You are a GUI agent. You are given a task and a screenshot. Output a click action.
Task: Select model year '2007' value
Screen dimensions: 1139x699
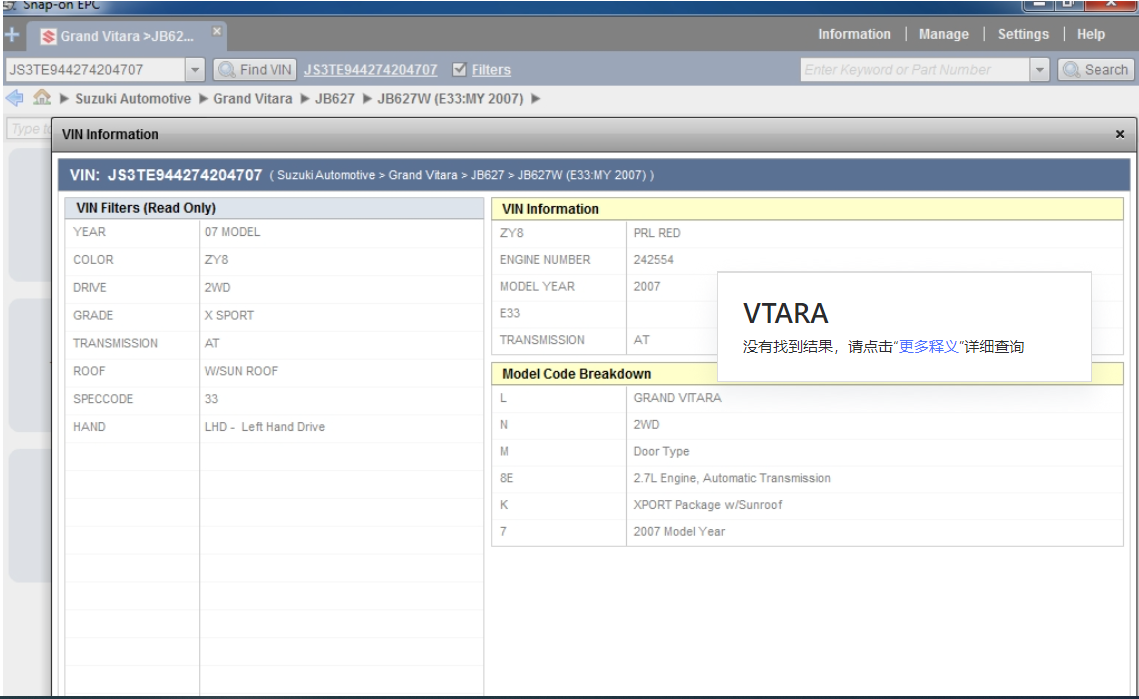pyautogui.click(x=646, y=286)
